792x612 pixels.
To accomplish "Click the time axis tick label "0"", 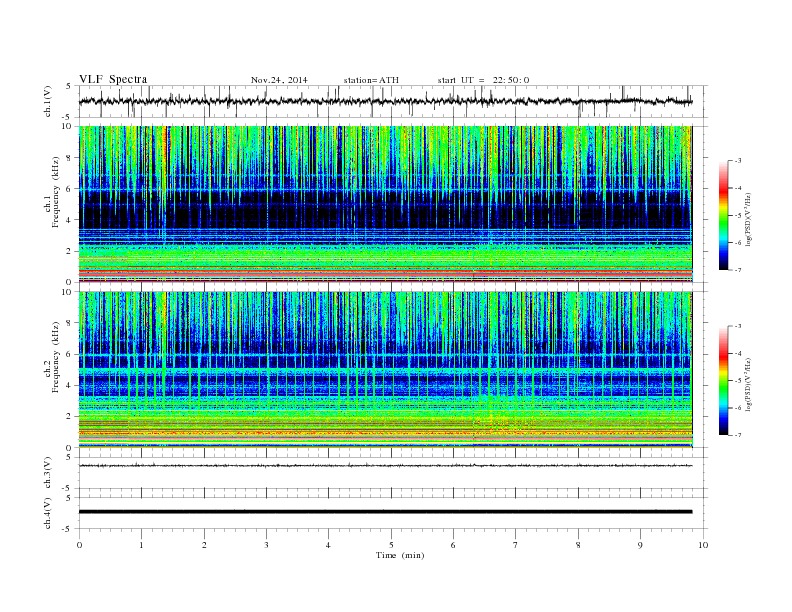I will click(79, 545).
